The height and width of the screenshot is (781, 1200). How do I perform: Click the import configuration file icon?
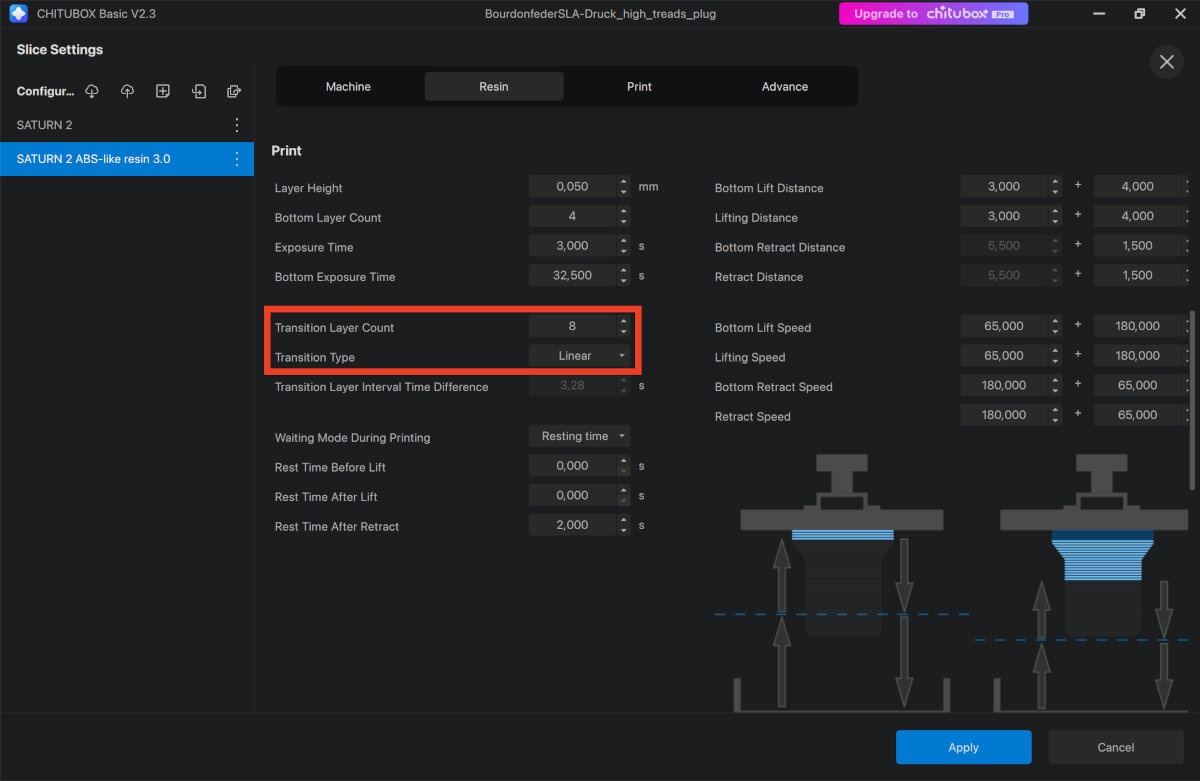click(199, 91)
